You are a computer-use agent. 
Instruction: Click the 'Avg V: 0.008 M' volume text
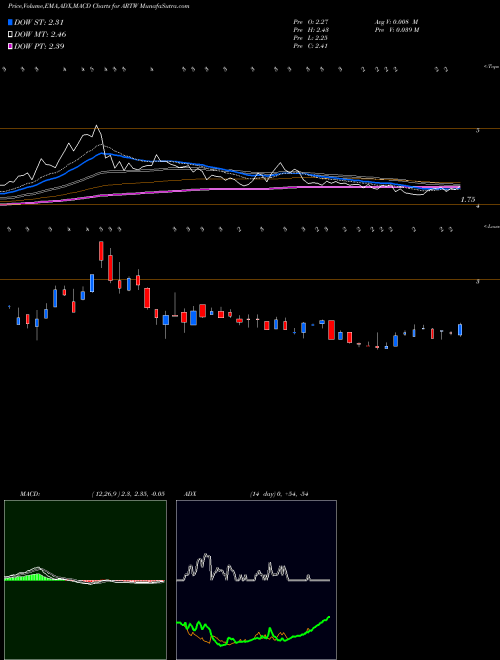click(x=396, y=22)
